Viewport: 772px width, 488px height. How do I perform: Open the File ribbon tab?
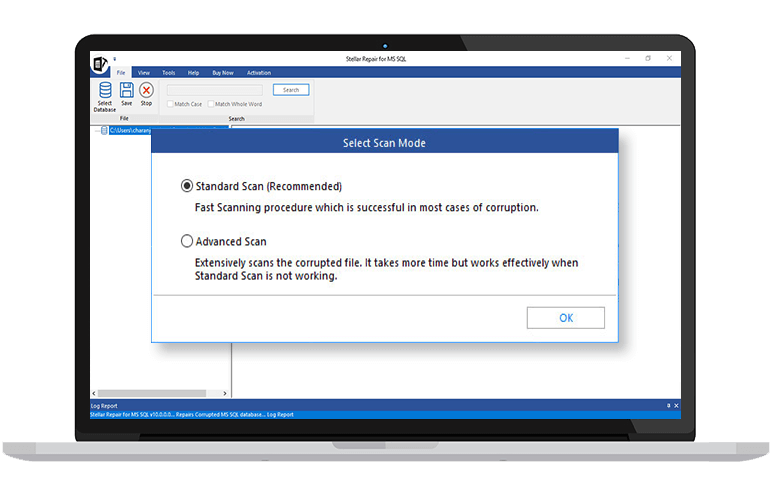pyautogui.click(x=121, y=72)
